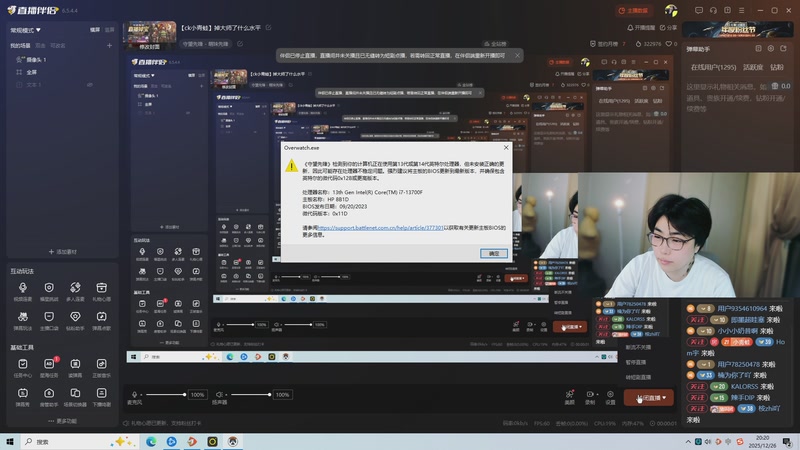Open the 弹幕玩法 interactive icon
The image size is (800, 450).
point(23,320)
